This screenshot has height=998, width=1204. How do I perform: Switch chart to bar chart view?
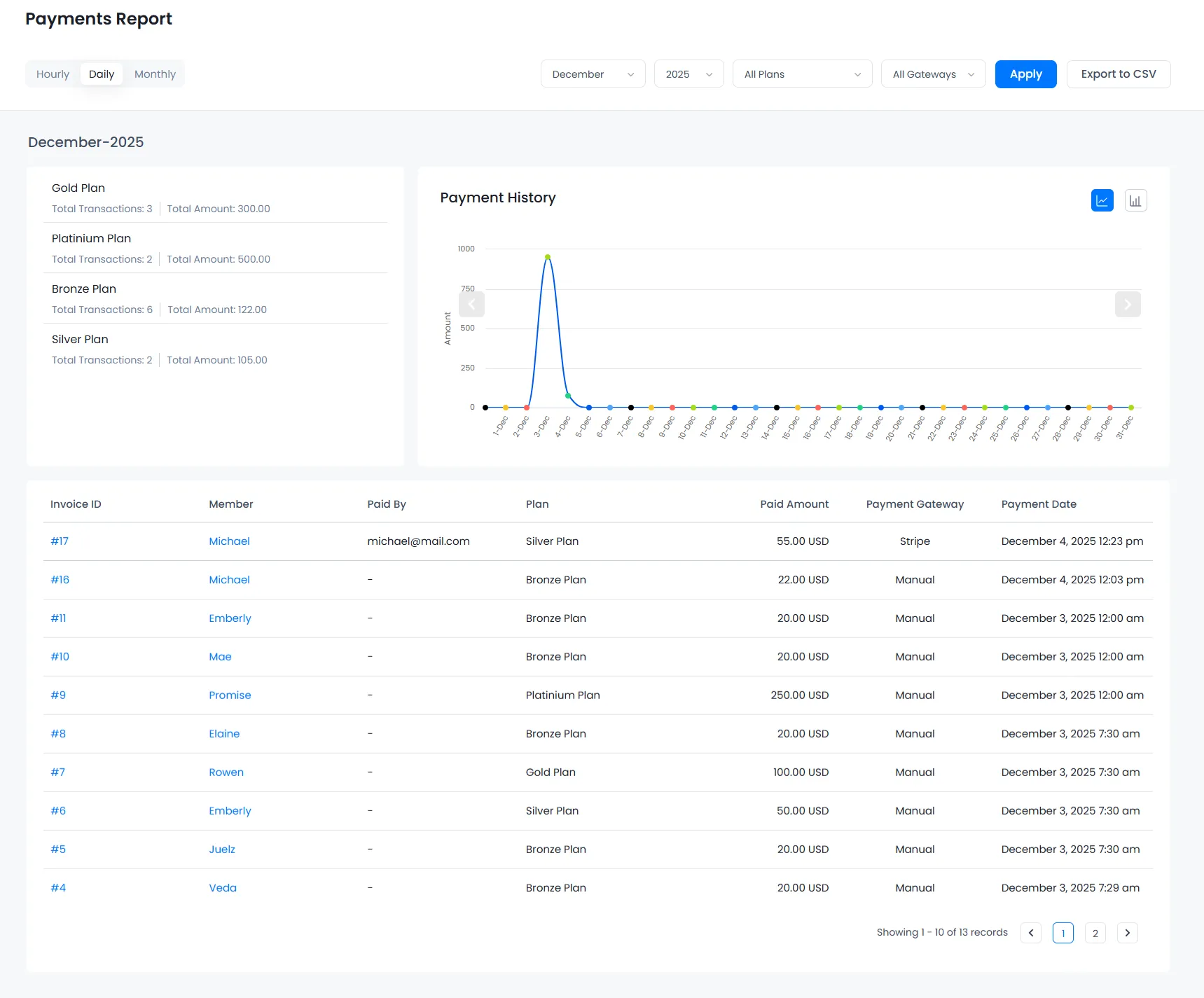click(x=1135, y=200)
